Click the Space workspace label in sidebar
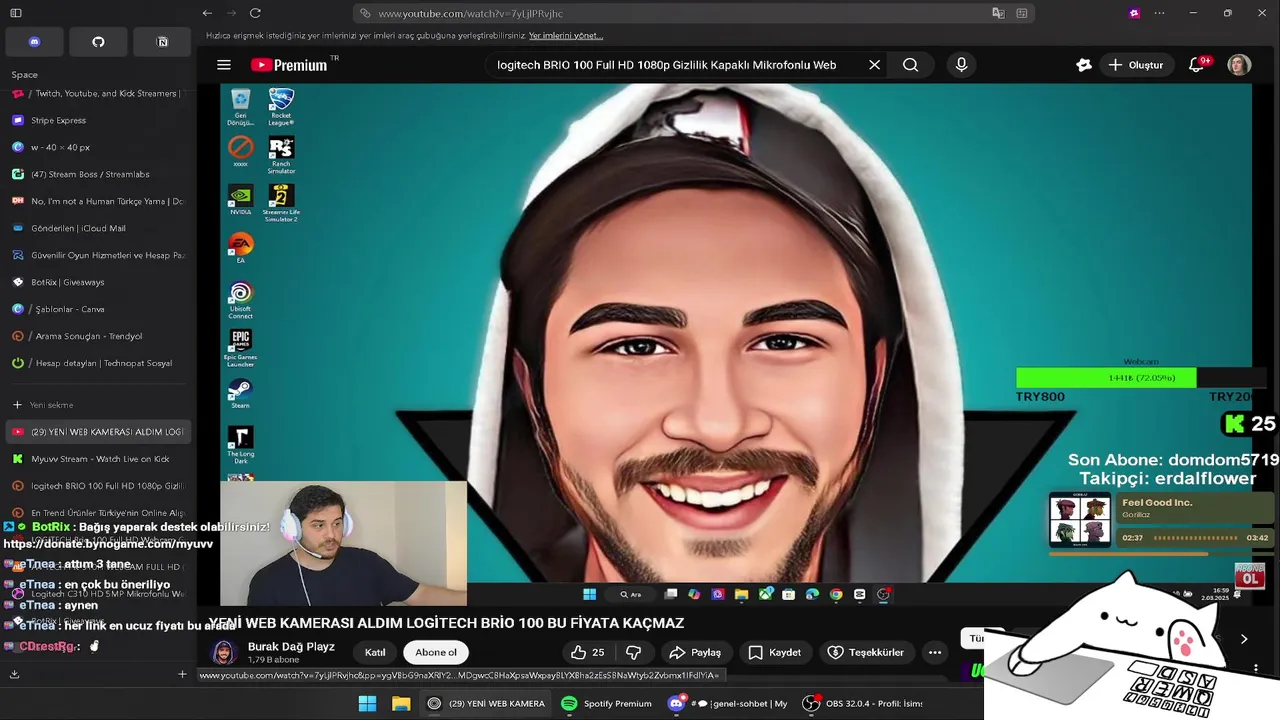The width and height of the screenshot is (1280, 720). [25, 75]
